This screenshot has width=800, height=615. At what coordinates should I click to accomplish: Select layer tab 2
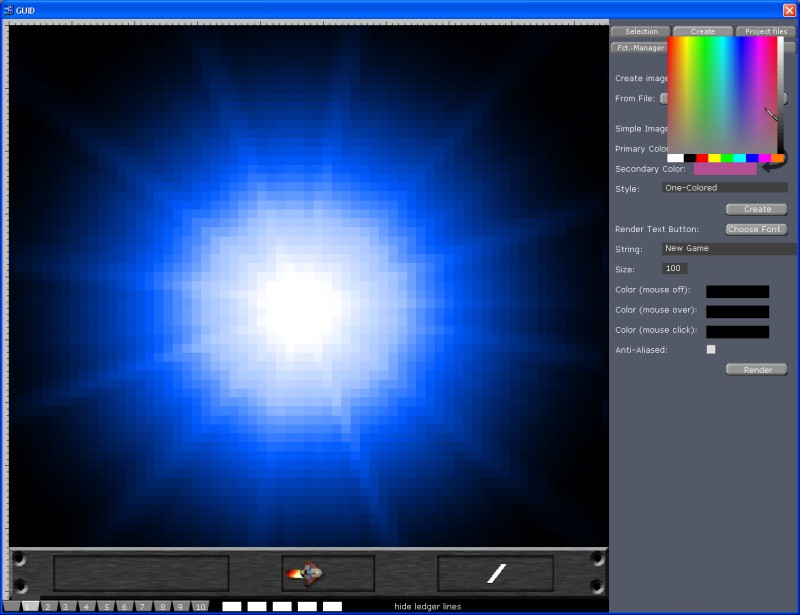coord(48,606)
